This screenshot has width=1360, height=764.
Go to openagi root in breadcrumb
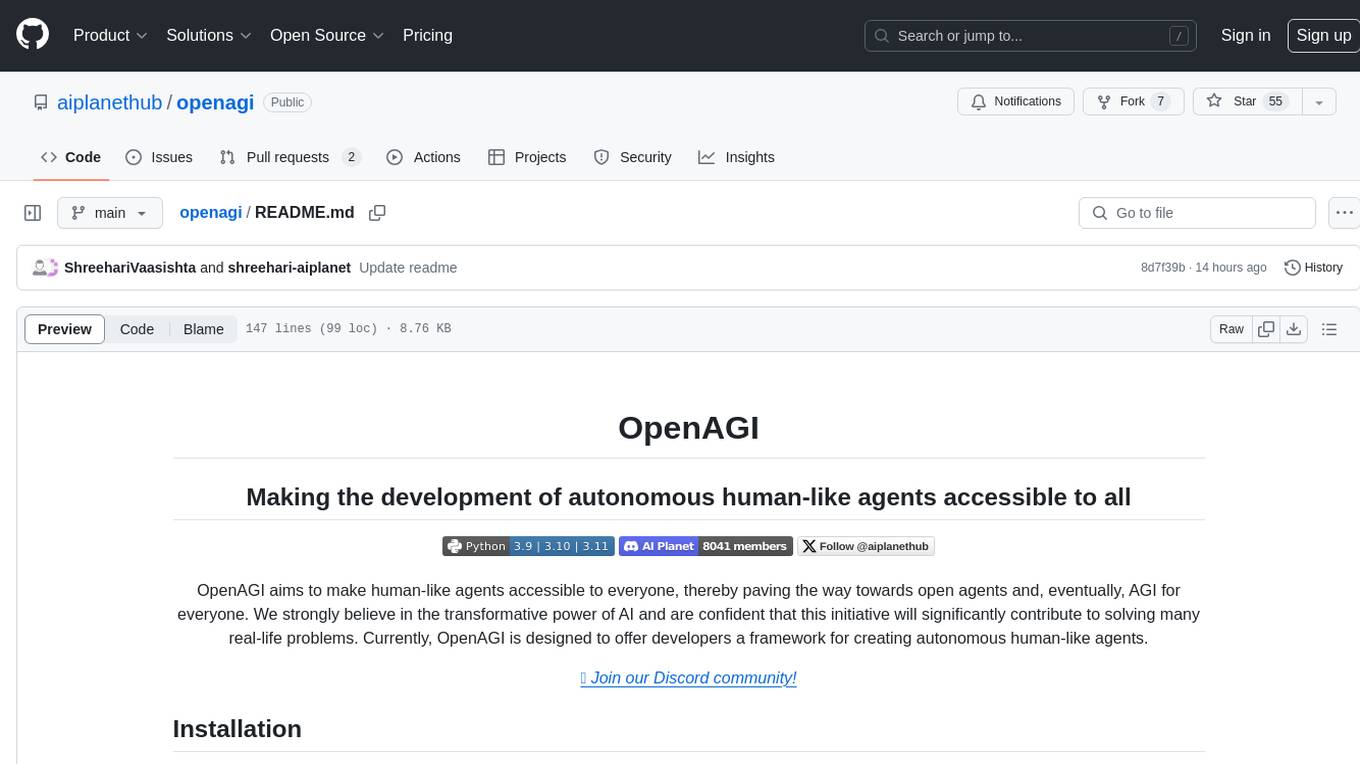point(211,212)
